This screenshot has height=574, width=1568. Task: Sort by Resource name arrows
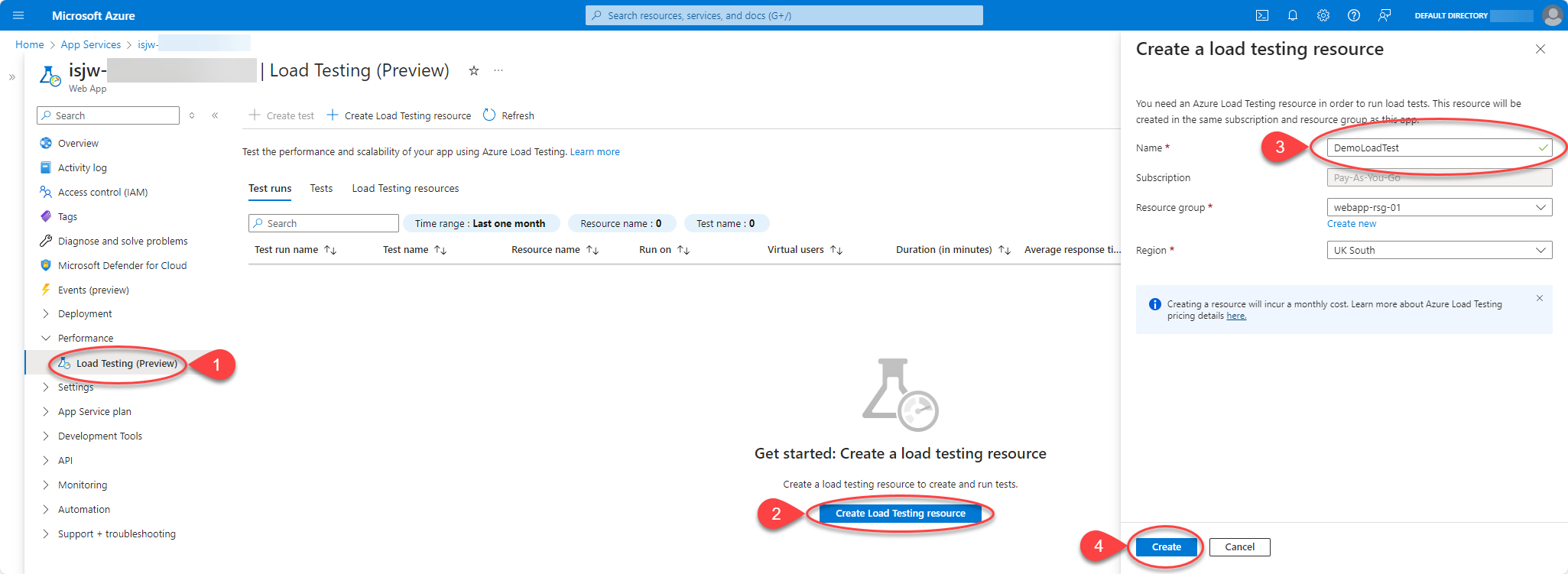coord(592,250)
